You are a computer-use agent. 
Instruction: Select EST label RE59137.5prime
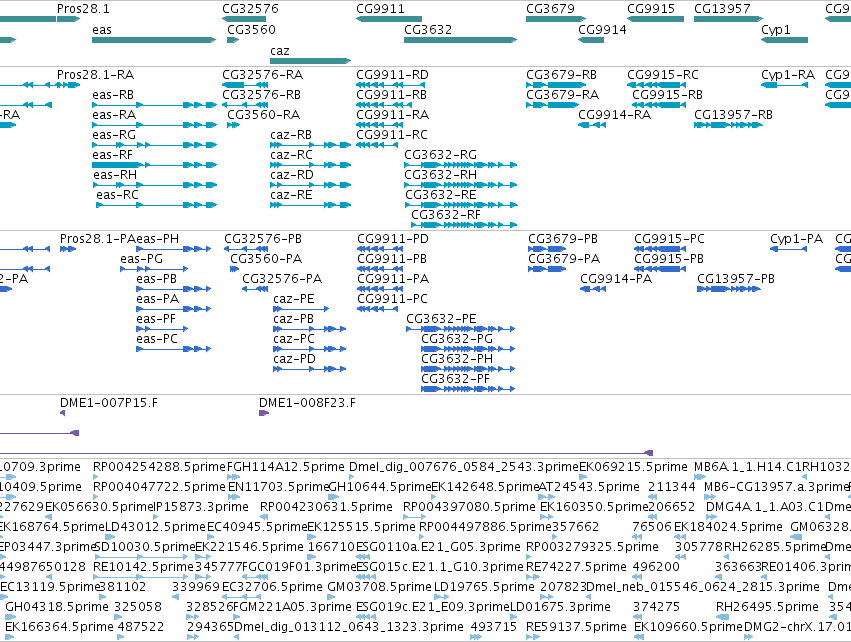pos(576,627)
